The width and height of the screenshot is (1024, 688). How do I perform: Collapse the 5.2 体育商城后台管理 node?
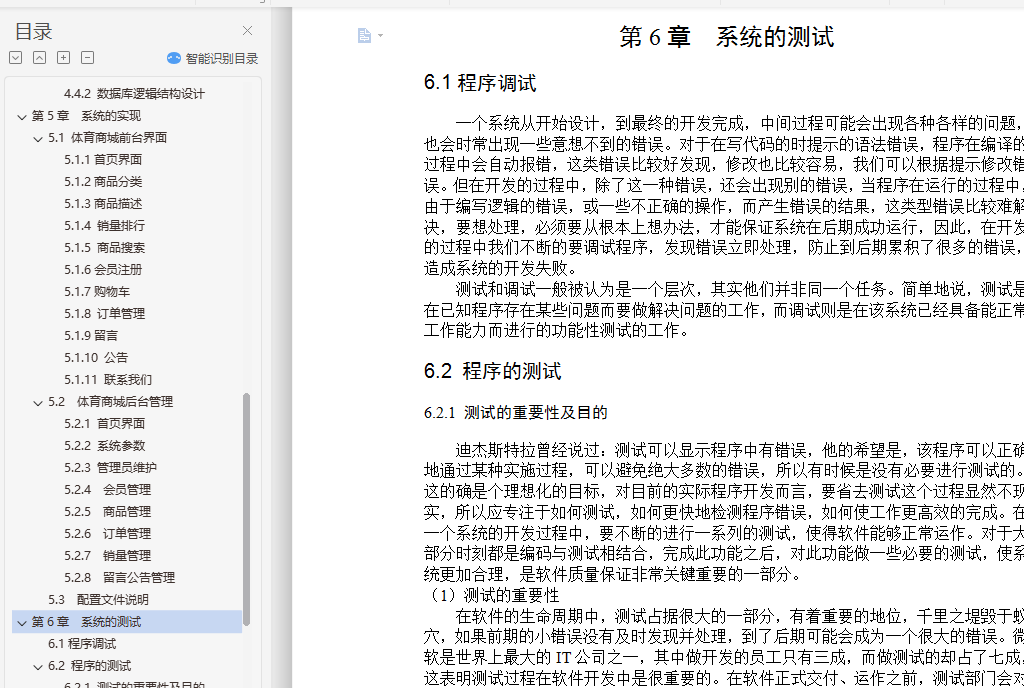(x=38, y=403)
